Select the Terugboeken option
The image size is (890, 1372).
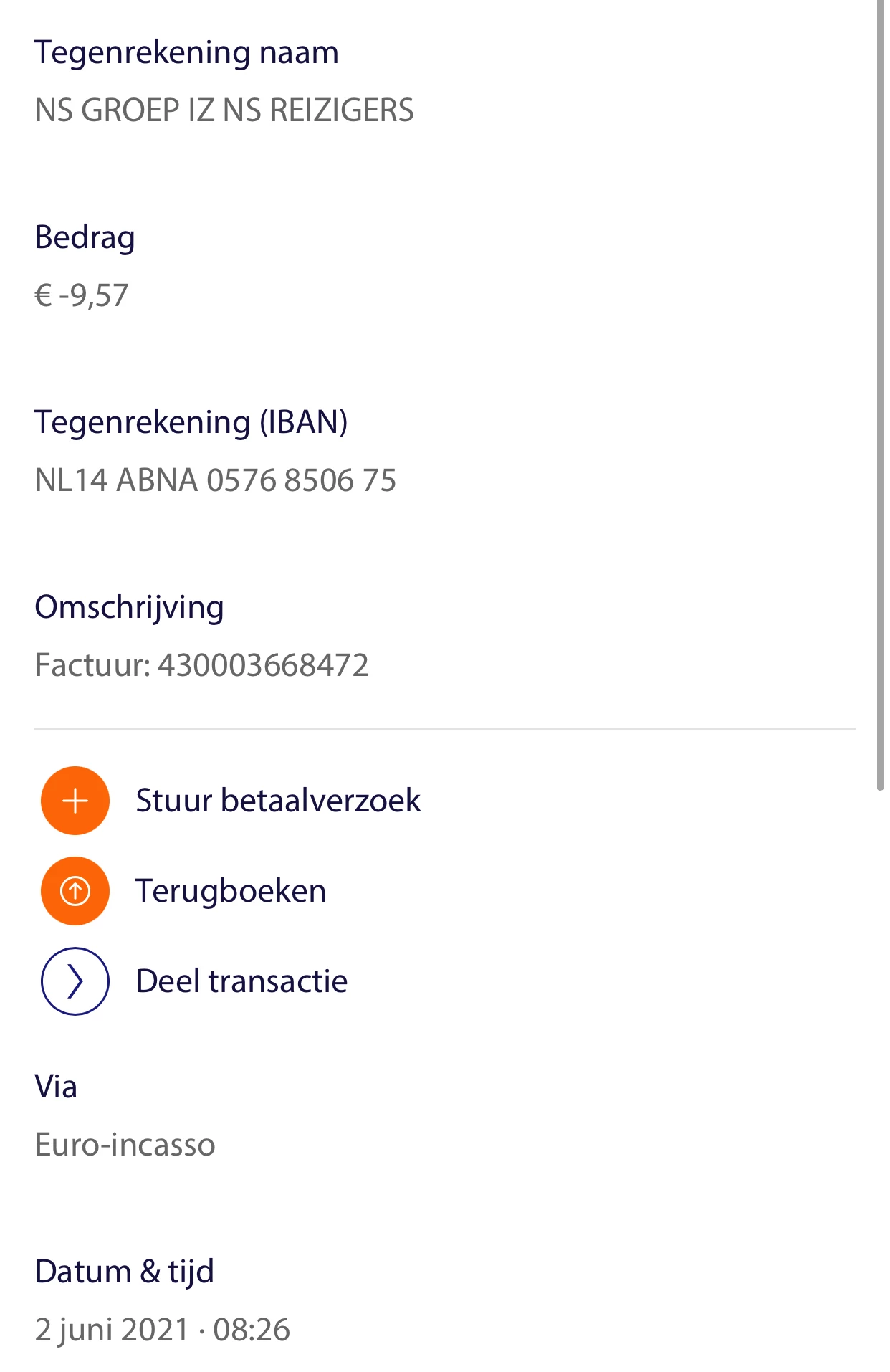tap(231, 891)
